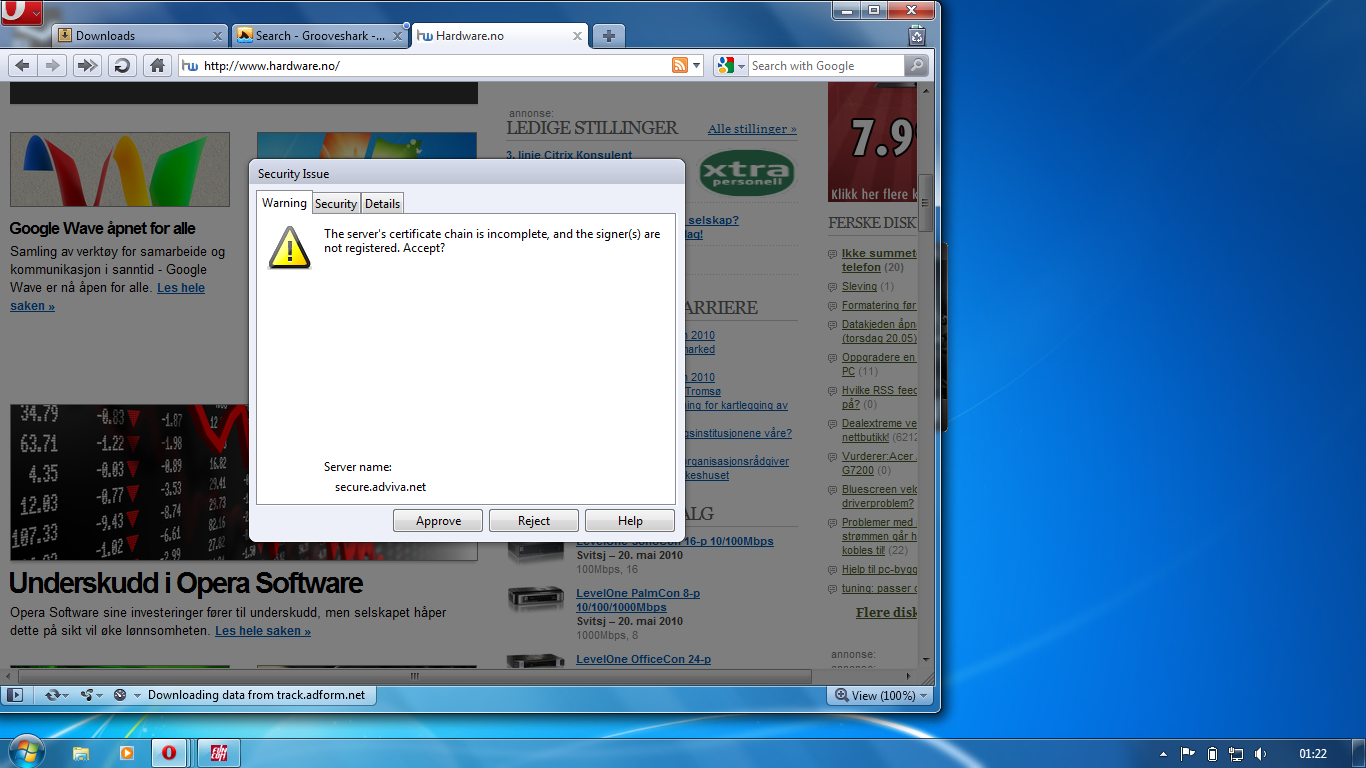The height and width of the screenshot is (768, 1366).
Task: Select the Hardware.no tab
Action: click(x=499, y=35)
